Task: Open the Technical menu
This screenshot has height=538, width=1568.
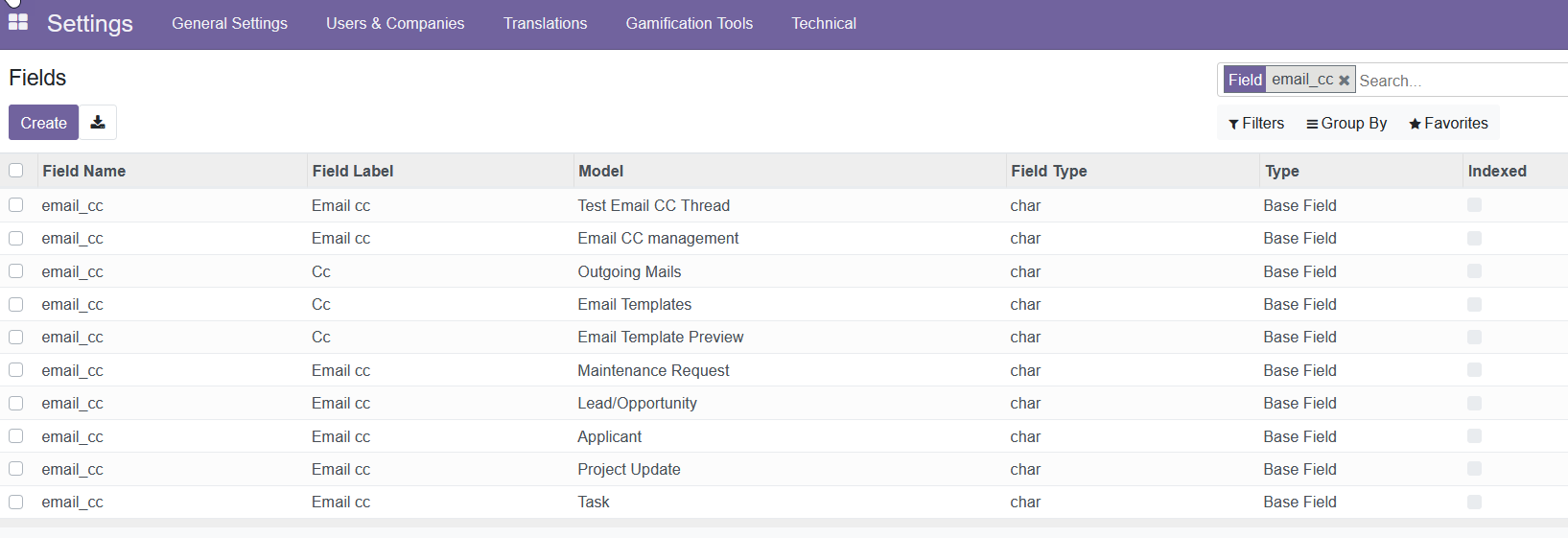Action: tap(824, 23)
